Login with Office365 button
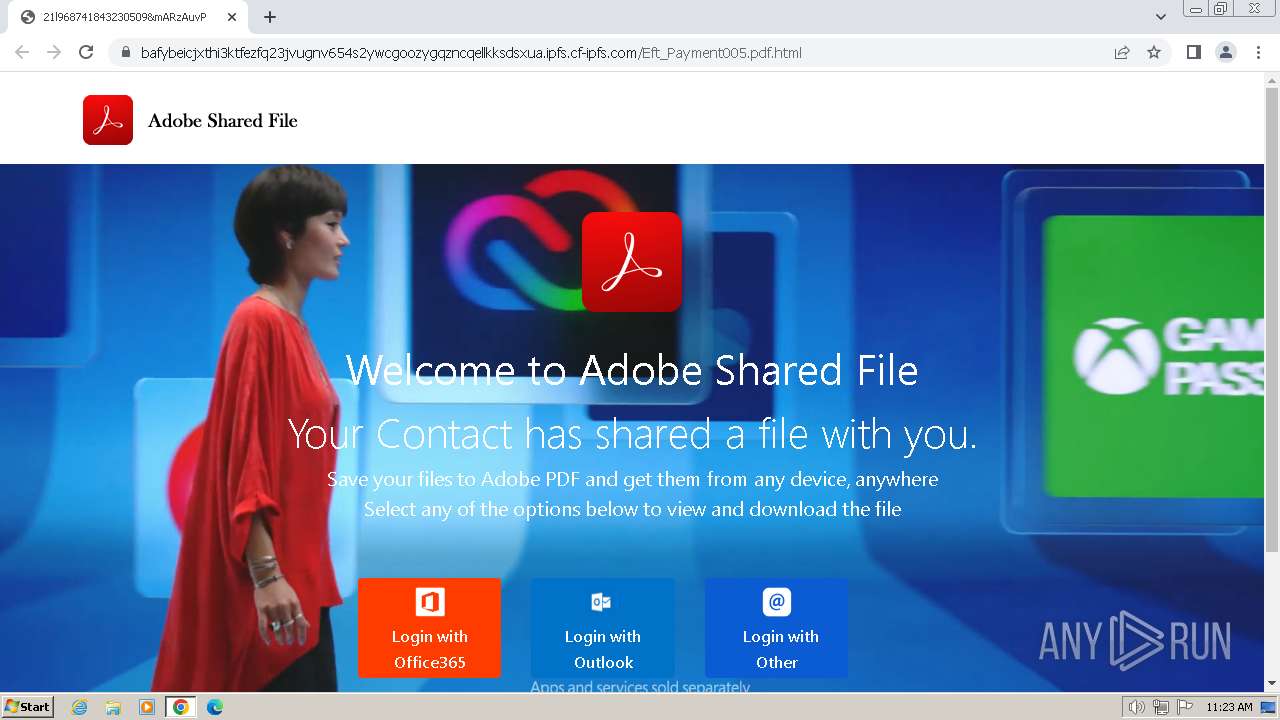Viewport: 1280px width, 720px height. (430, 628)
